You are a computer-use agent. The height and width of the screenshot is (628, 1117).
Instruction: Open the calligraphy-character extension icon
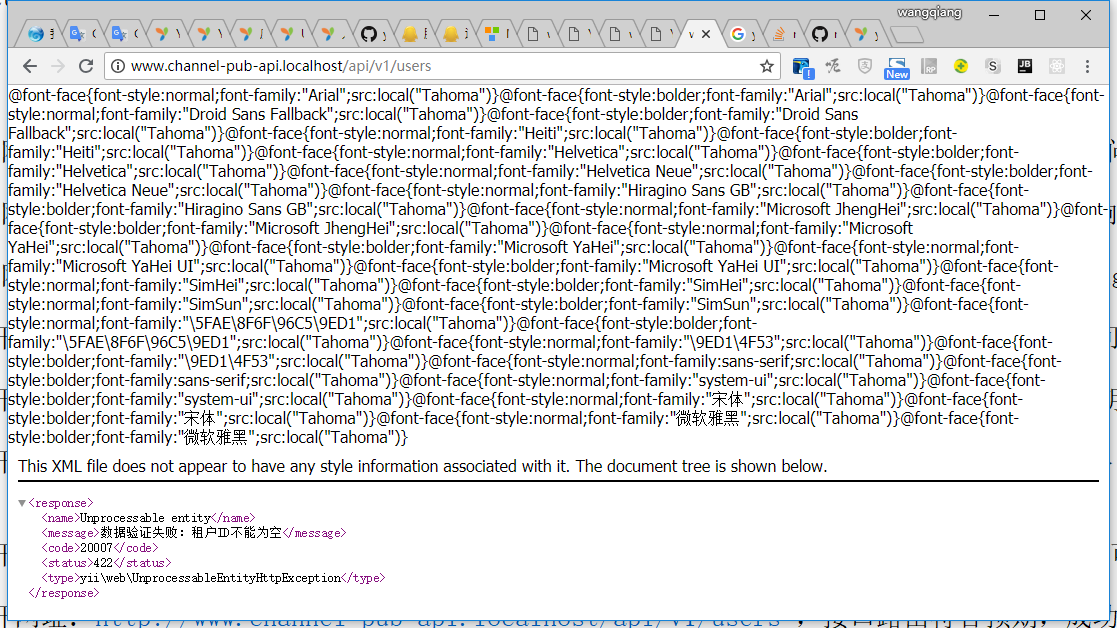pos(833,66)
